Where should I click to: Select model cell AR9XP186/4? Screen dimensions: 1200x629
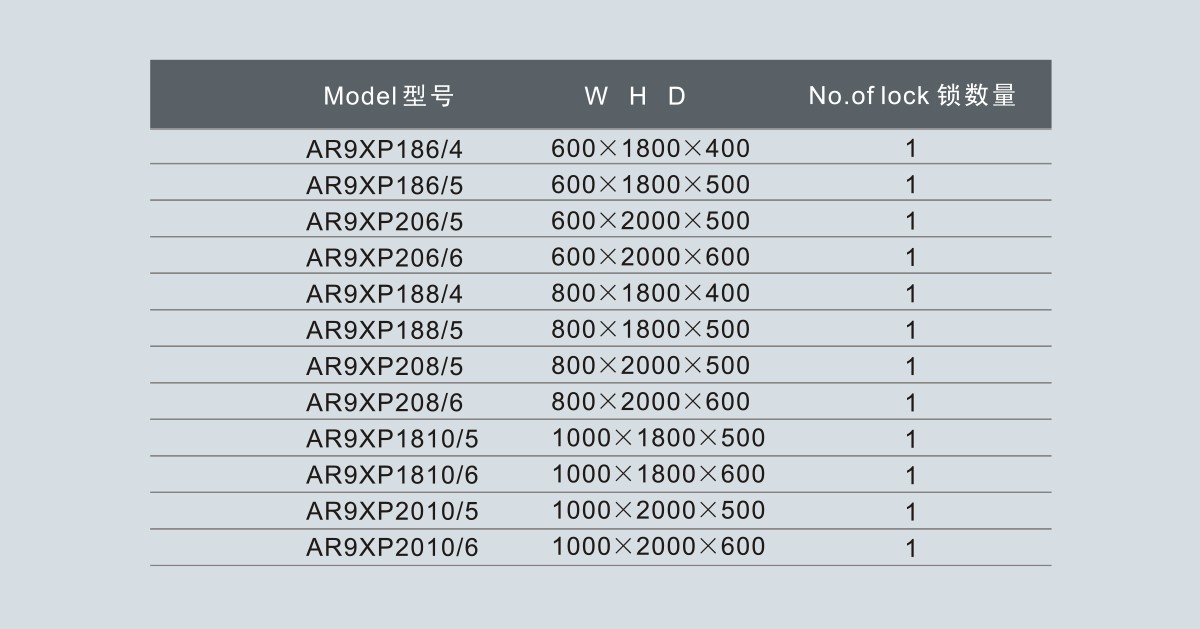385,150
